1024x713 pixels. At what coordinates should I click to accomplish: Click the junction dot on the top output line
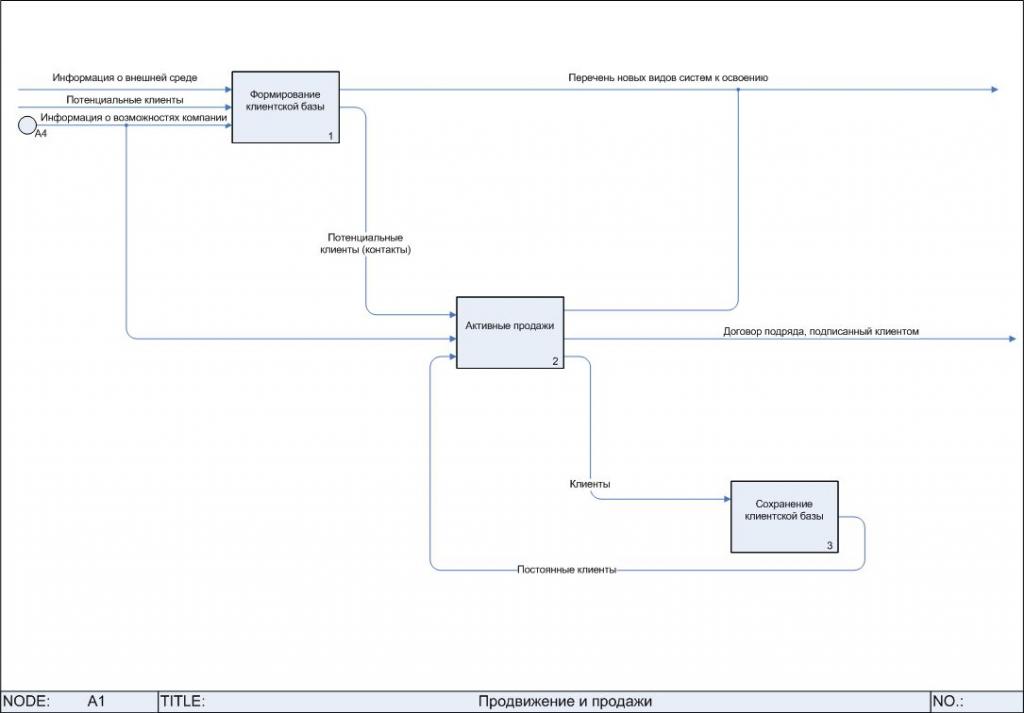tap(738, 90)
